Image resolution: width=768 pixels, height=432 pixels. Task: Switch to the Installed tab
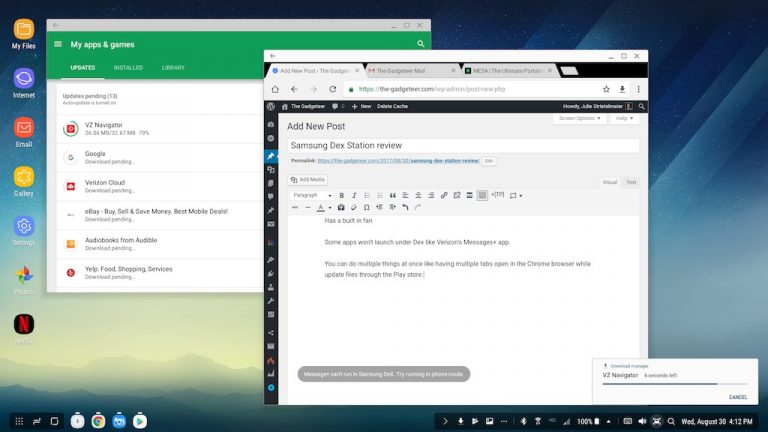click(128, 67)
